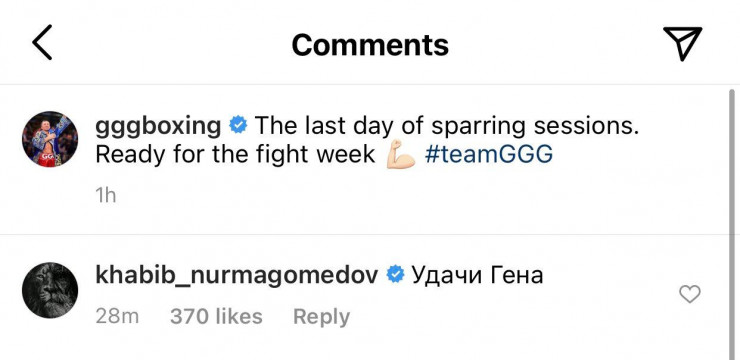The width and height of the screenshot is (740, 360).
Task: Open khabib_nurmagomedov's lion avatar
Action: 50,290
